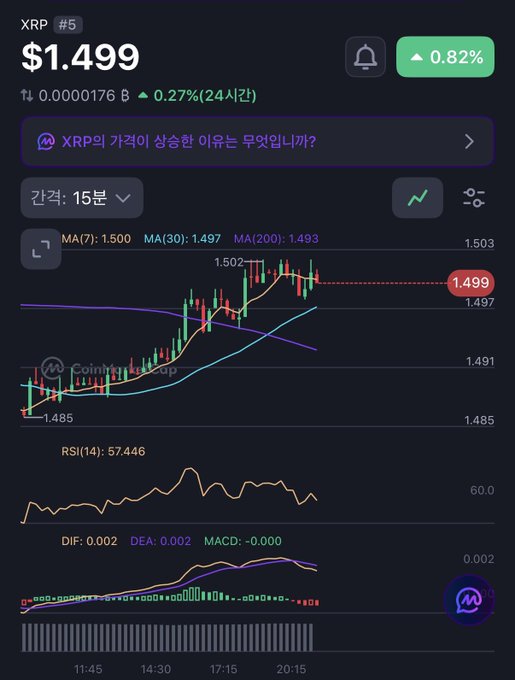The image size is (515, 680).
Task: Tap the CoinMarketCap AI icon in the banner
Action: click(46, 141)
